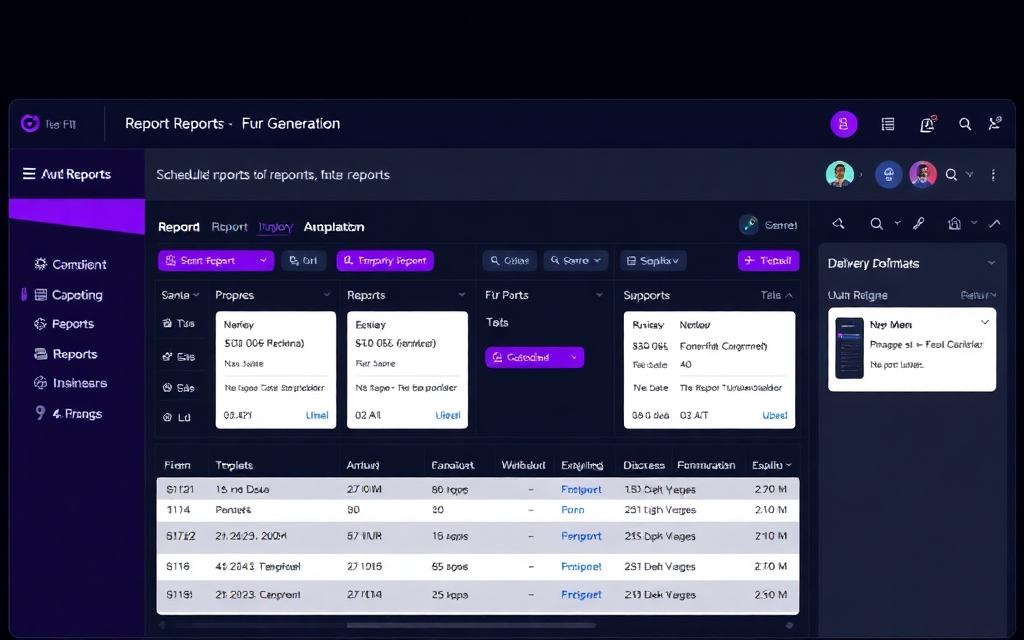
Task: Open the Scart Feport purple dropdown button
Action: click(216, 260)
